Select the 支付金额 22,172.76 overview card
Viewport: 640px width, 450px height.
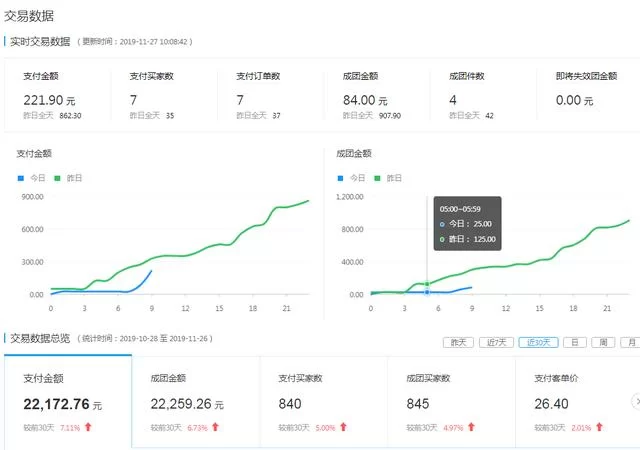tap(68, 402)
